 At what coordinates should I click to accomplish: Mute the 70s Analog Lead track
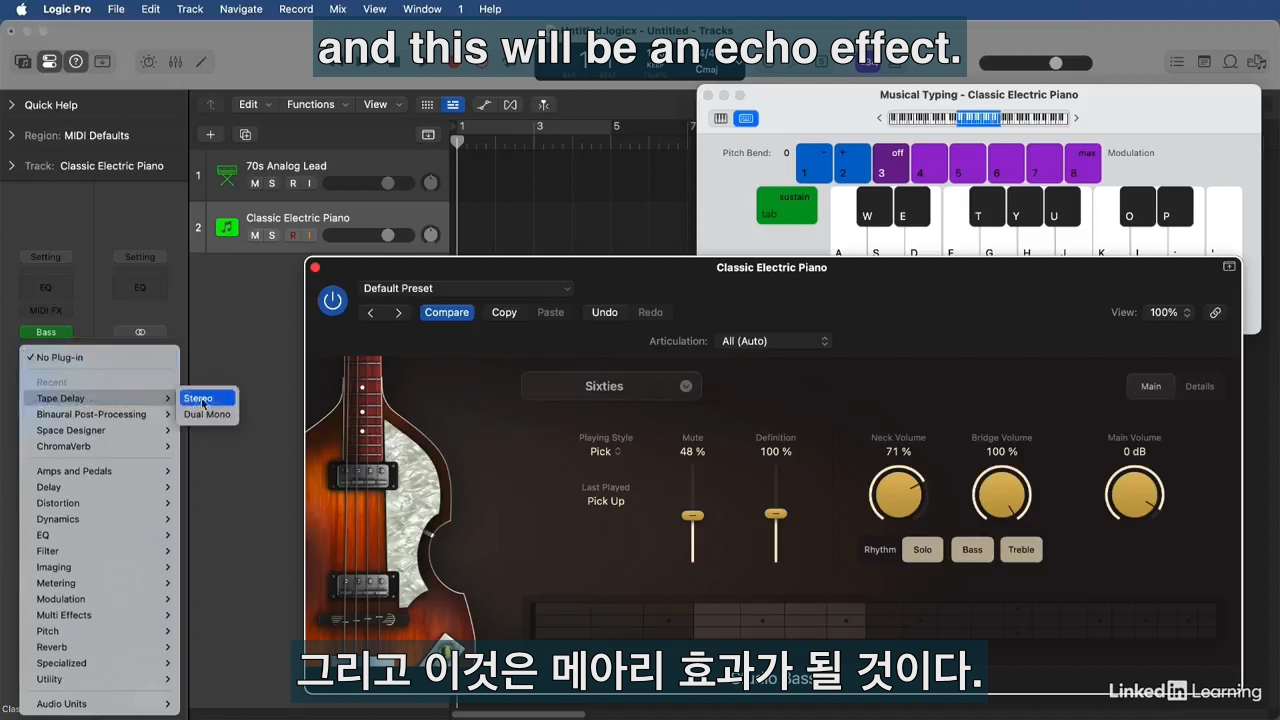coord(255,183)
